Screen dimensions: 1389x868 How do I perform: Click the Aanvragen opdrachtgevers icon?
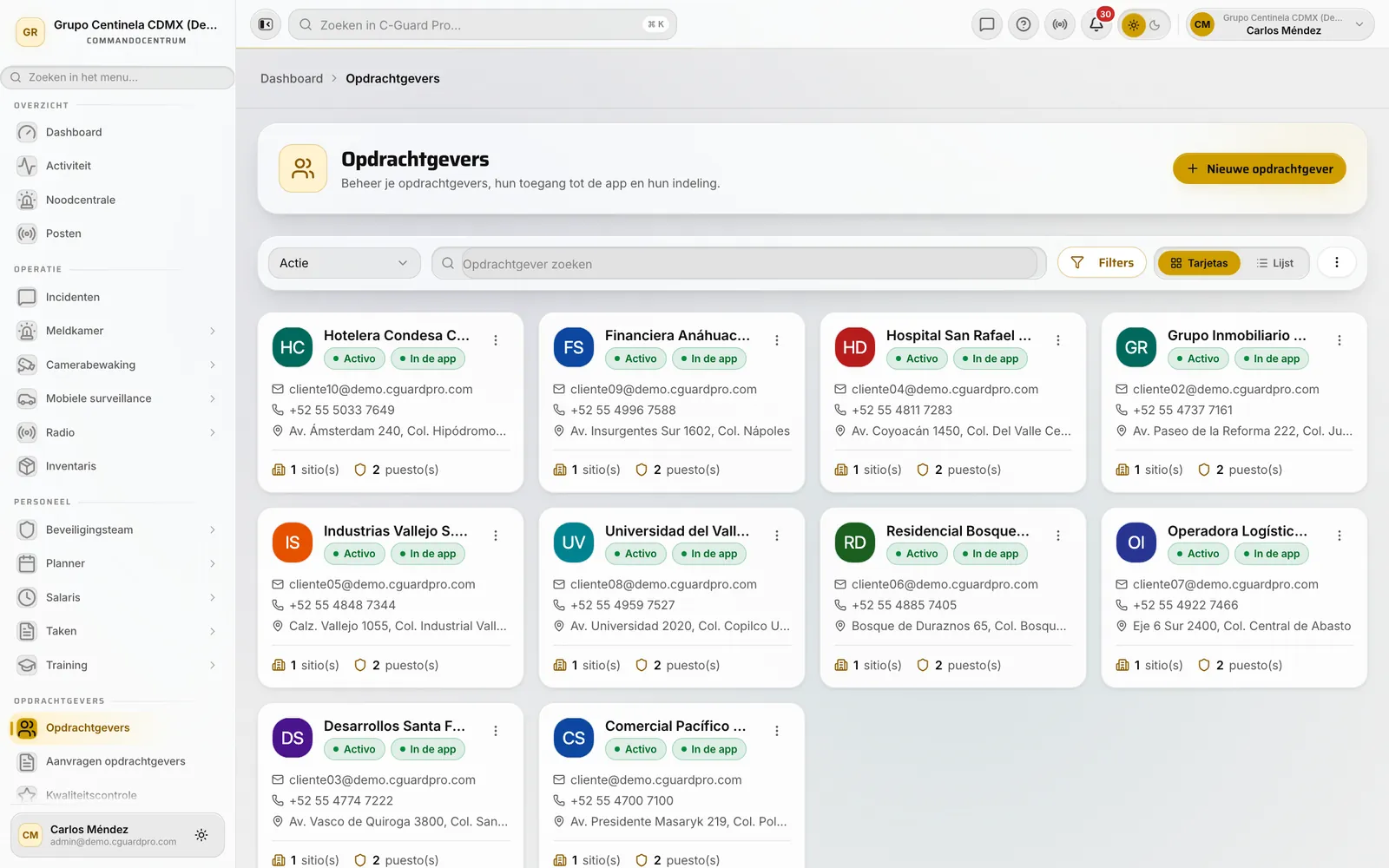pyautogui.click(x=27, y=761)
